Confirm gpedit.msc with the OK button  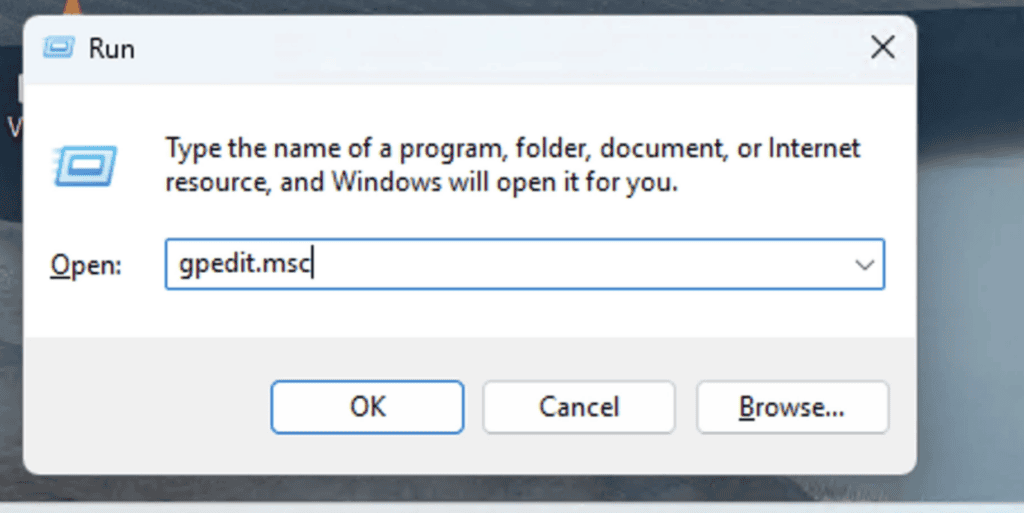click(x=367, y=407)
